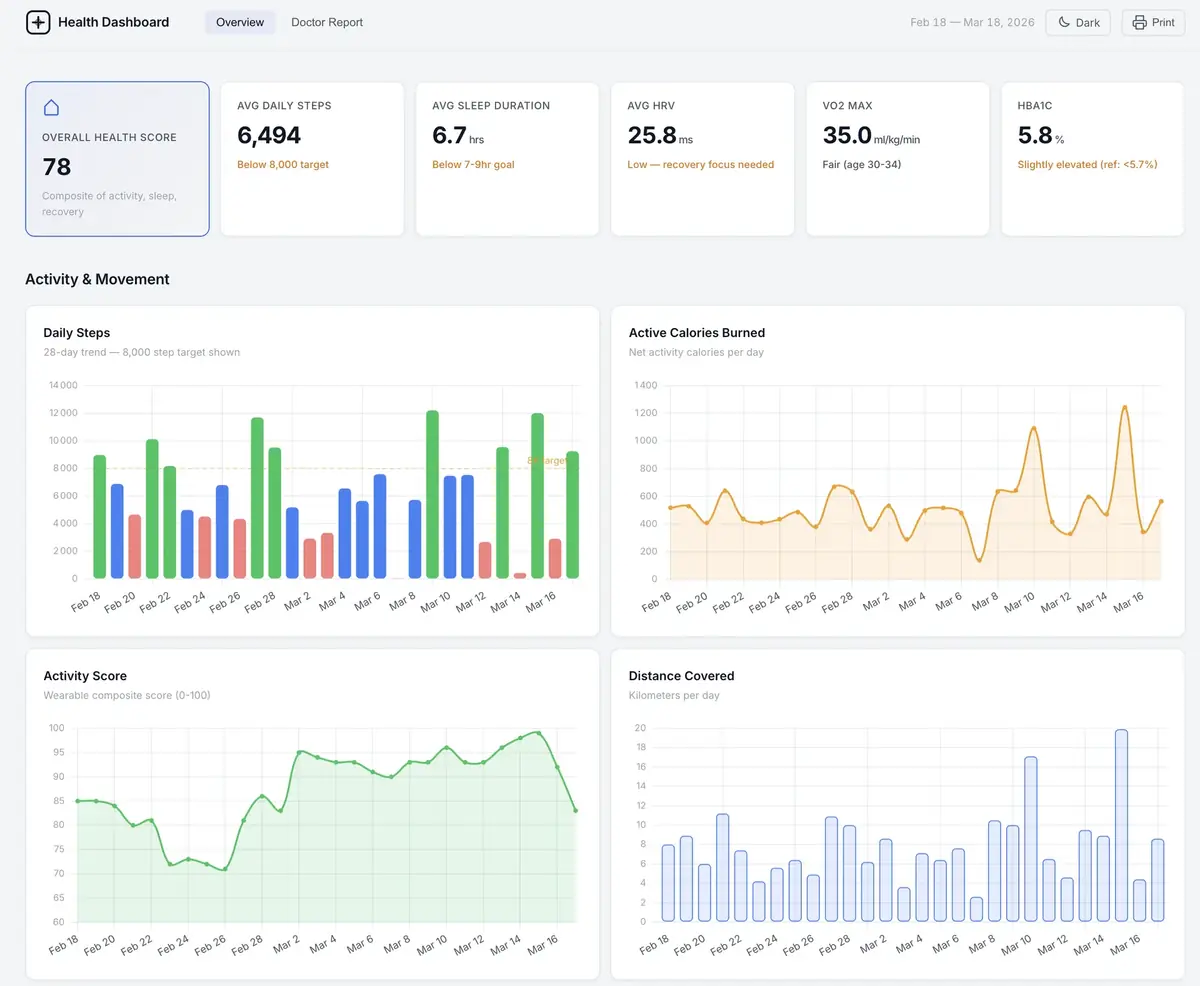The image size is (1200, 986).
Task: Click the printer icon in the header
Action: click(1139, 22)
